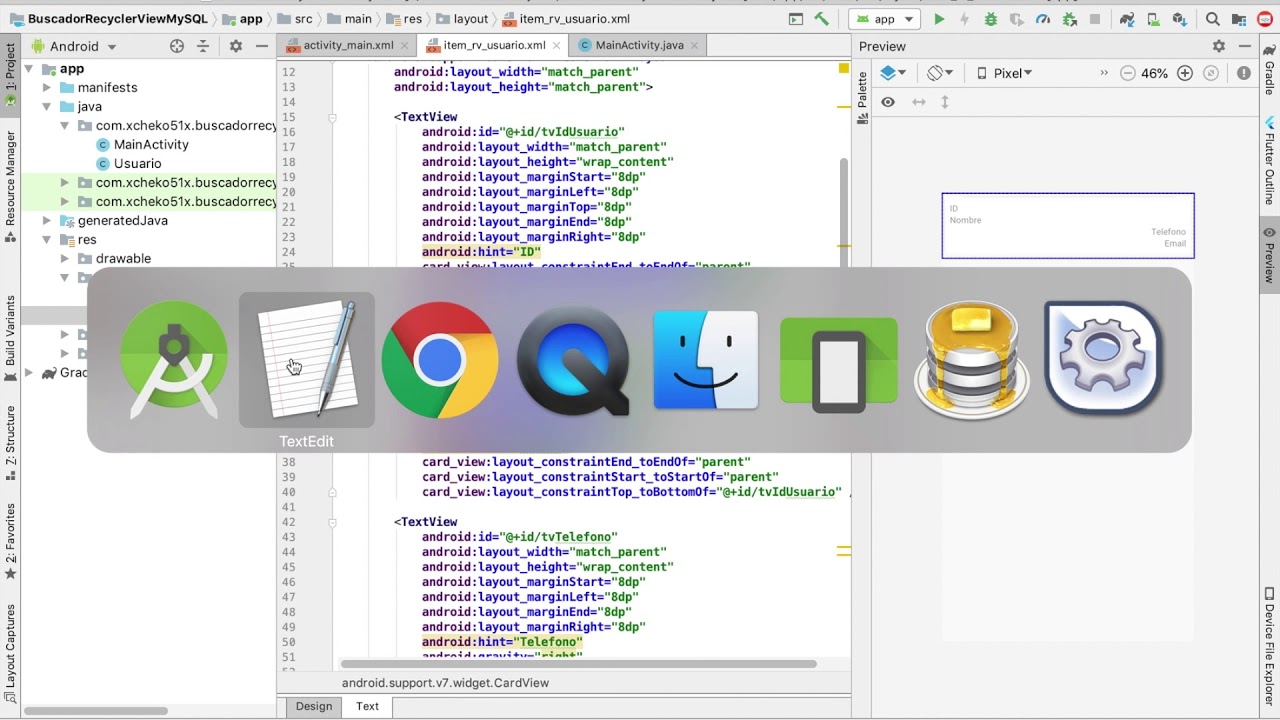Expand the generatedJava folder

coord(47,221)
